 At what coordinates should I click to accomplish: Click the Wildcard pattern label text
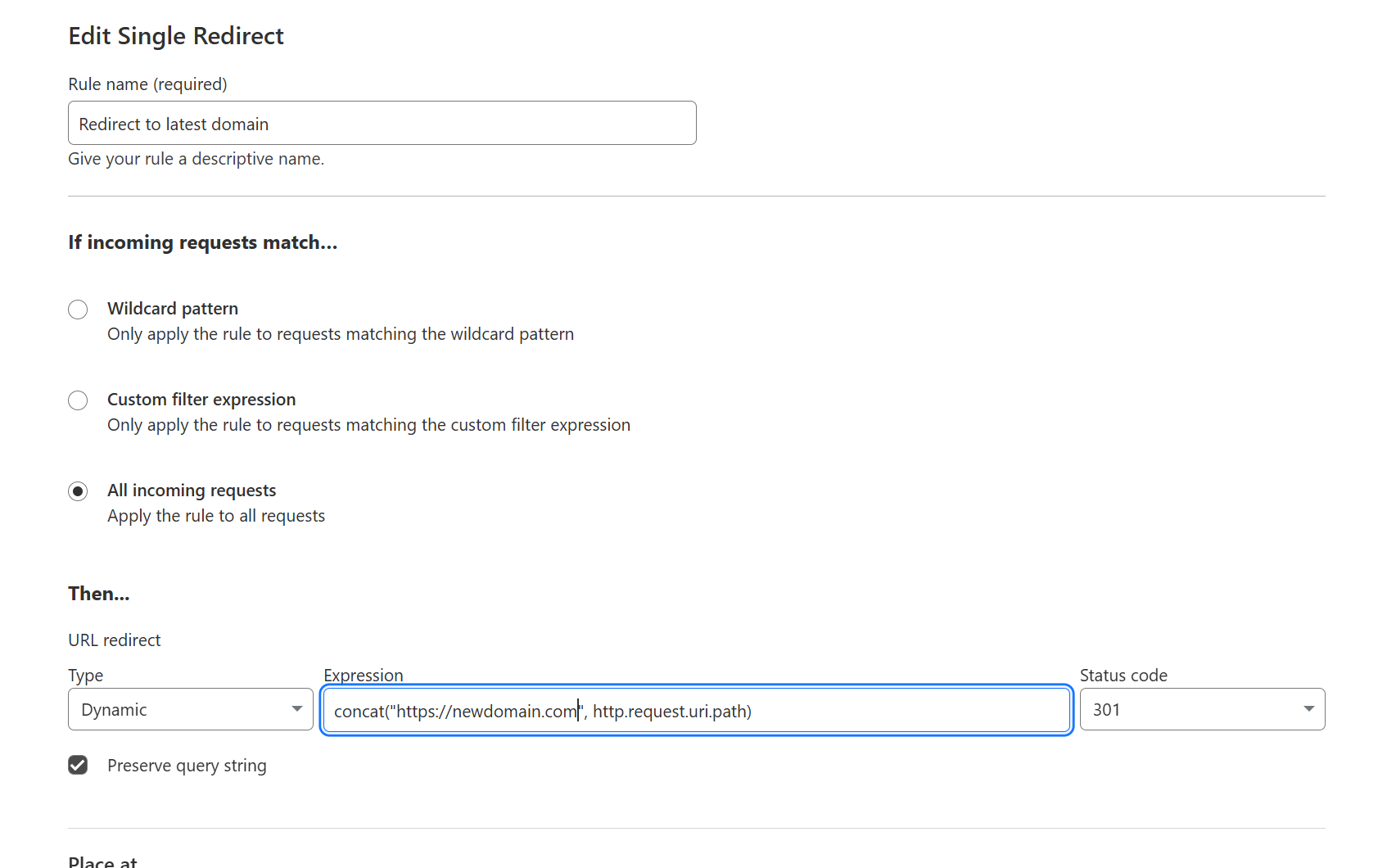[173, 309]
